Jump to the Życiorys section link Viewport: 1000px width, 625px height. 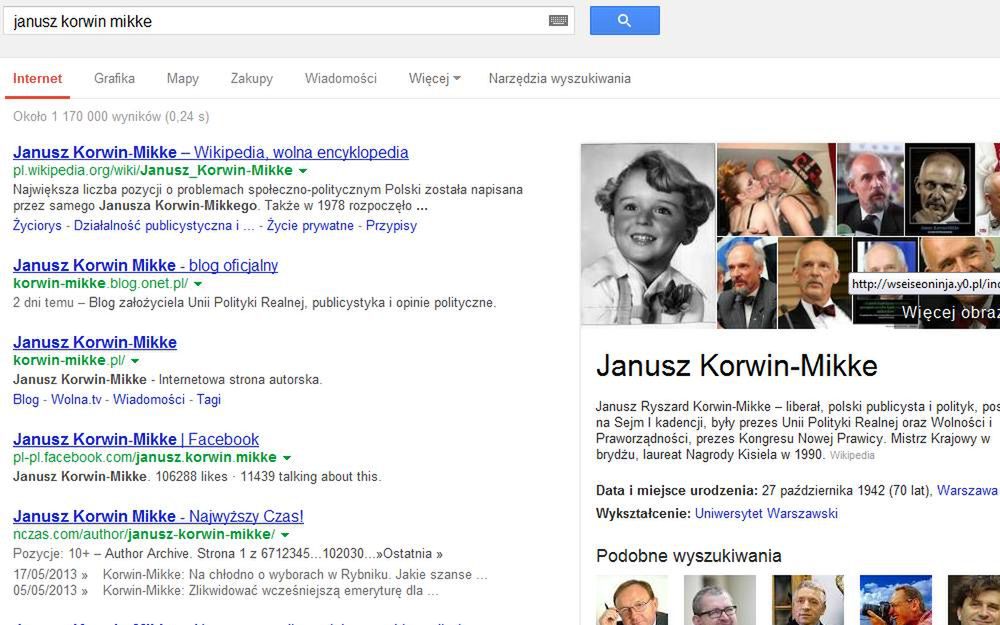(x=37, y=226)
